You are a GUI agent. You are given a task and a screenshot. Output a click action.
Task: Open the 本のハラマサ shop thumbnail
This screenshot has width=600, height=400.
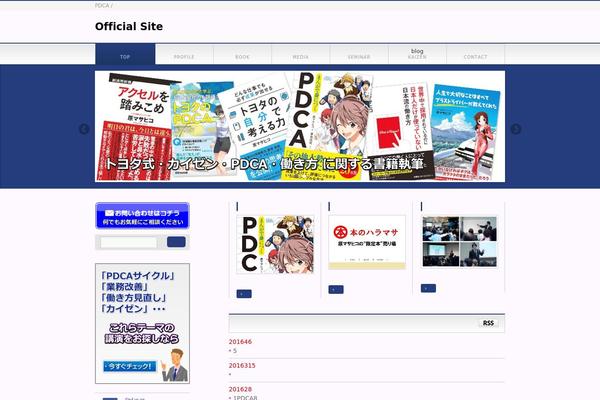coord(367,242)
